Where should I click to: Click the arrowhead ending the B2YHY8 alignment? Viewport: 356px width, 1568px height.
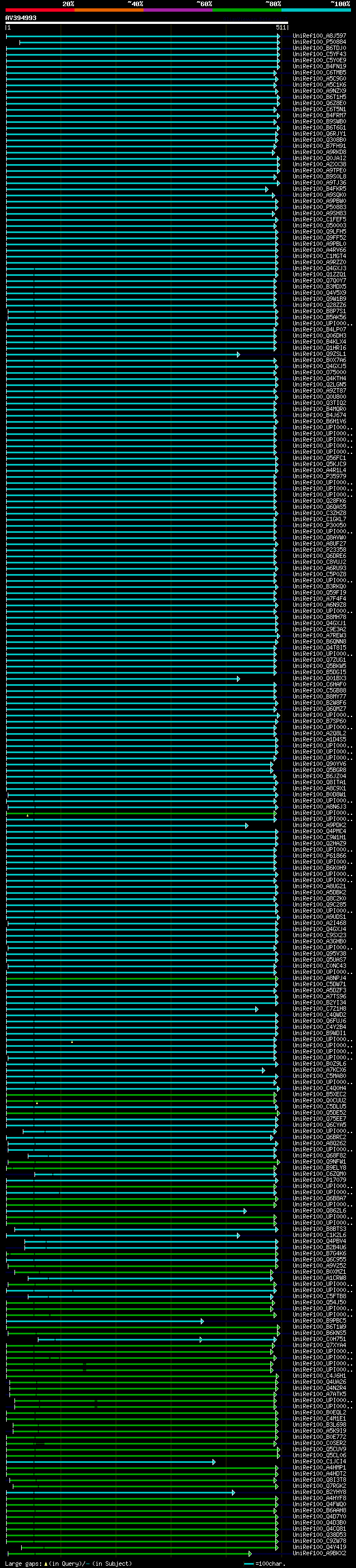pyautogui.click(x=233, y=1492)
